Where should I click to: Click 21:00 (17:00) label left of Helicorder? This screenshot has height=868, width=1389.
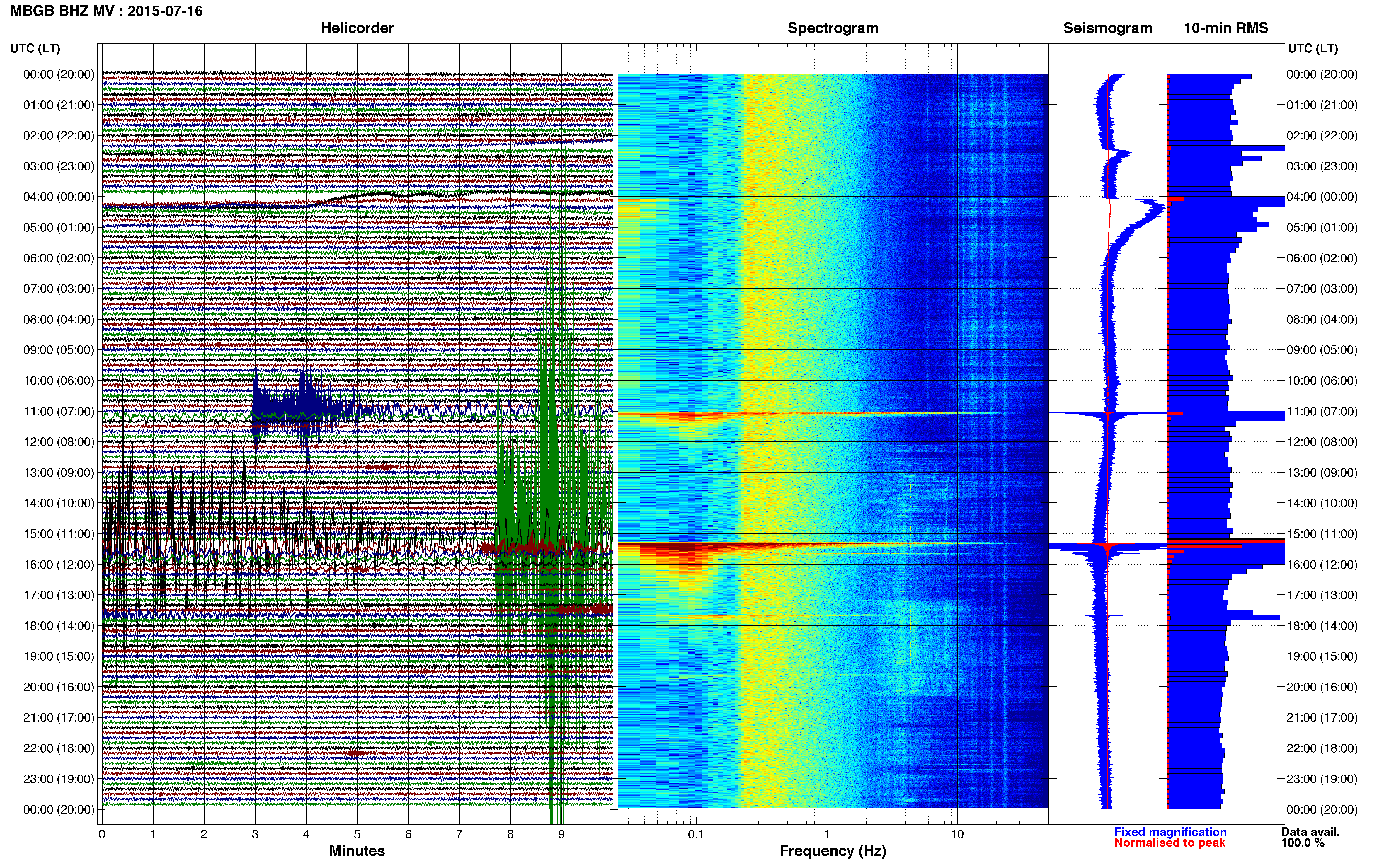click(x=59, y=718)
